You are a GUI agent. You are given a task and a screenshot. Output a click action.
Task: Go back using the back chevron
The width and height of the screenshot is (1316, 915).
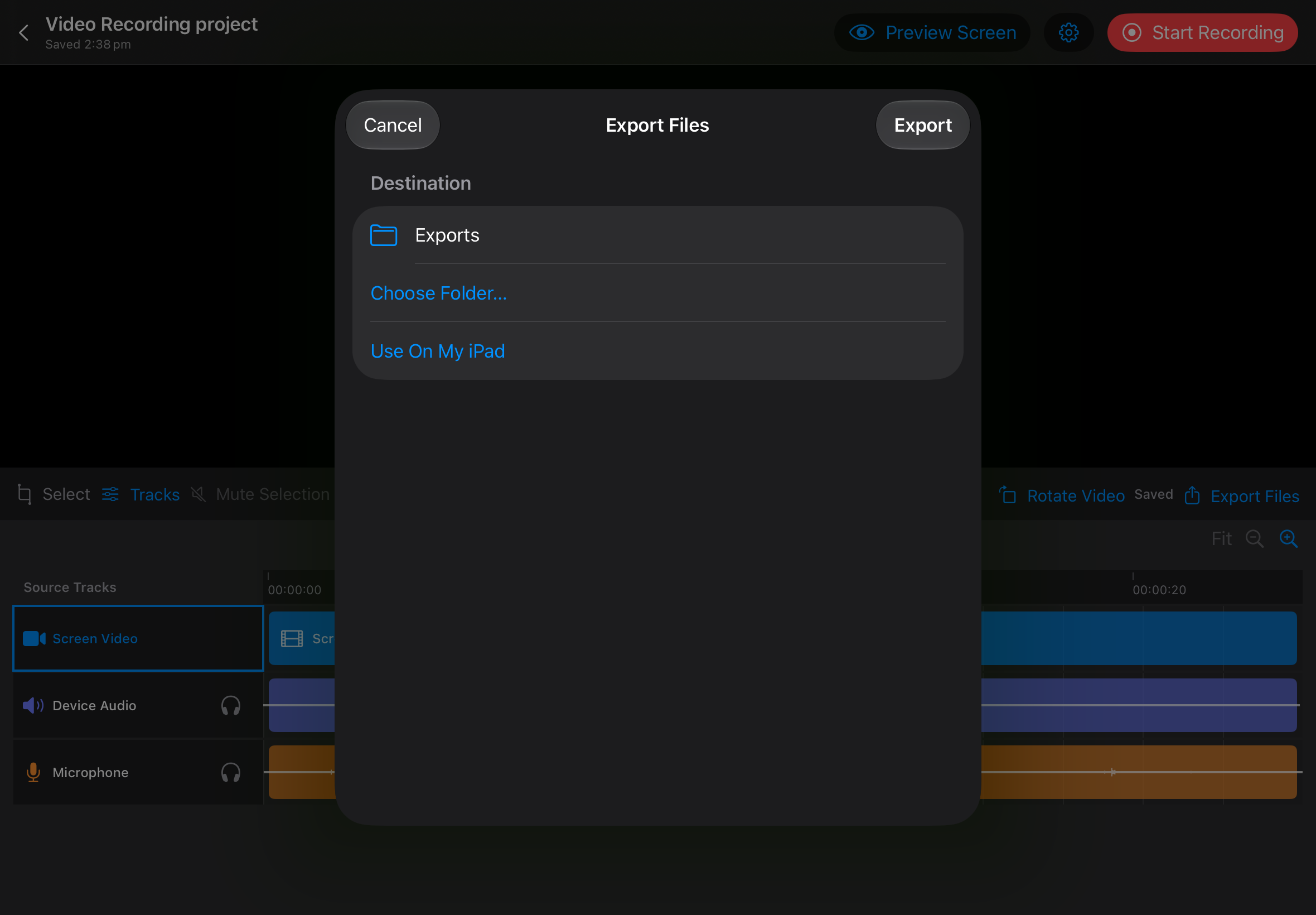(x=23, y=33)
